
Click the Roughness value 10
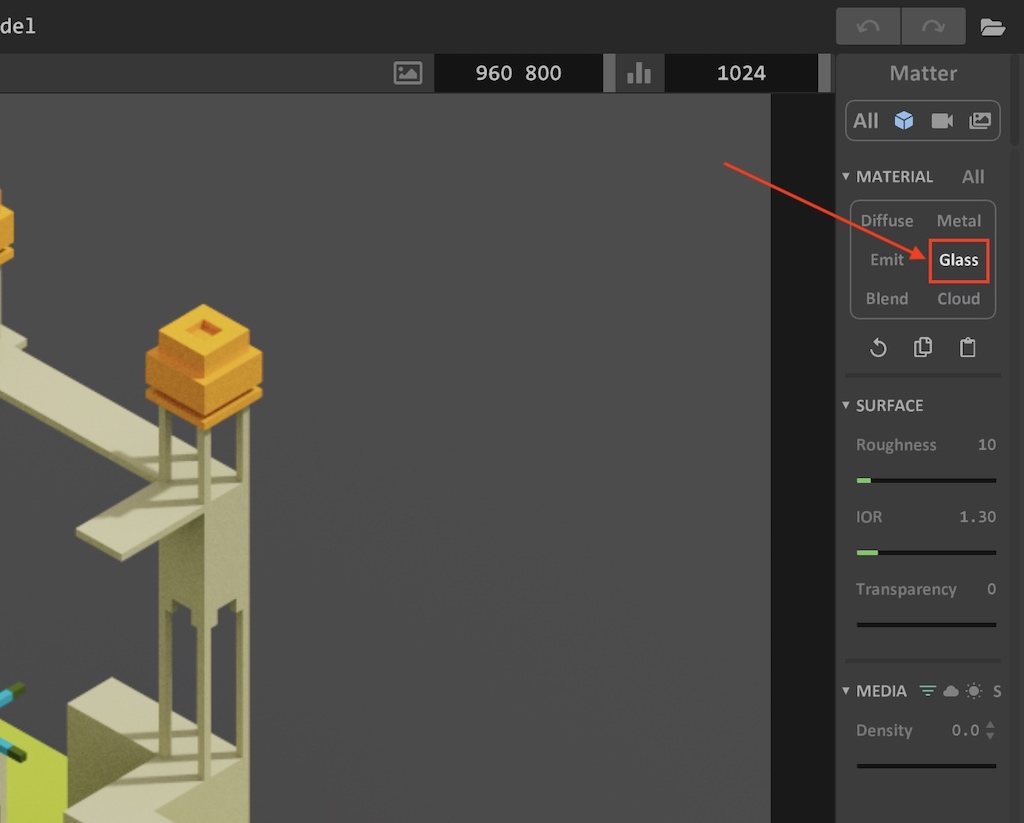tap(987, 445)
